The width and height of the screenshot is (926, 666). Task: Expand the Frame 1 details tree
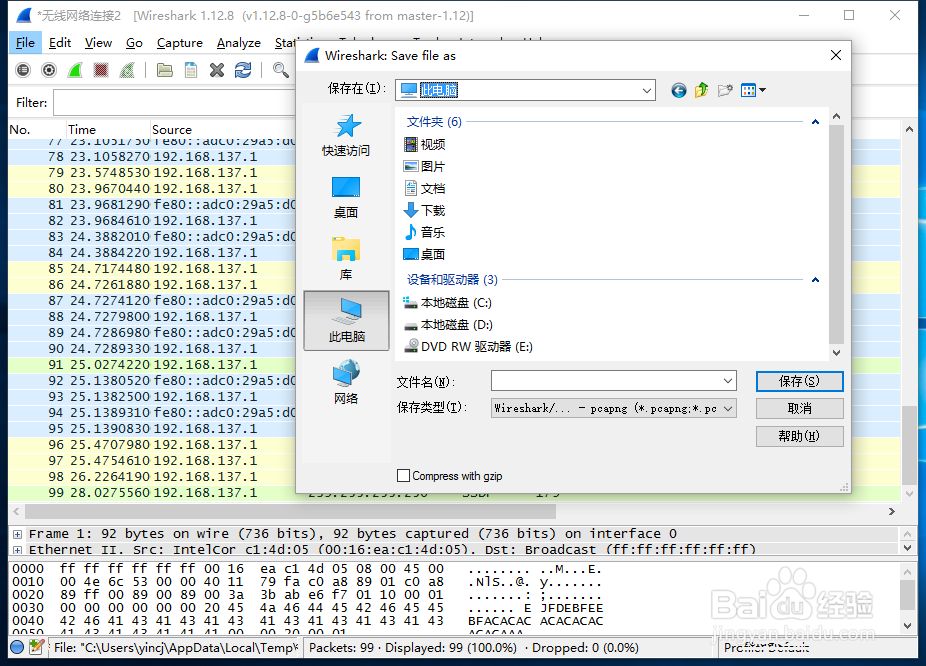coord(18,534)
